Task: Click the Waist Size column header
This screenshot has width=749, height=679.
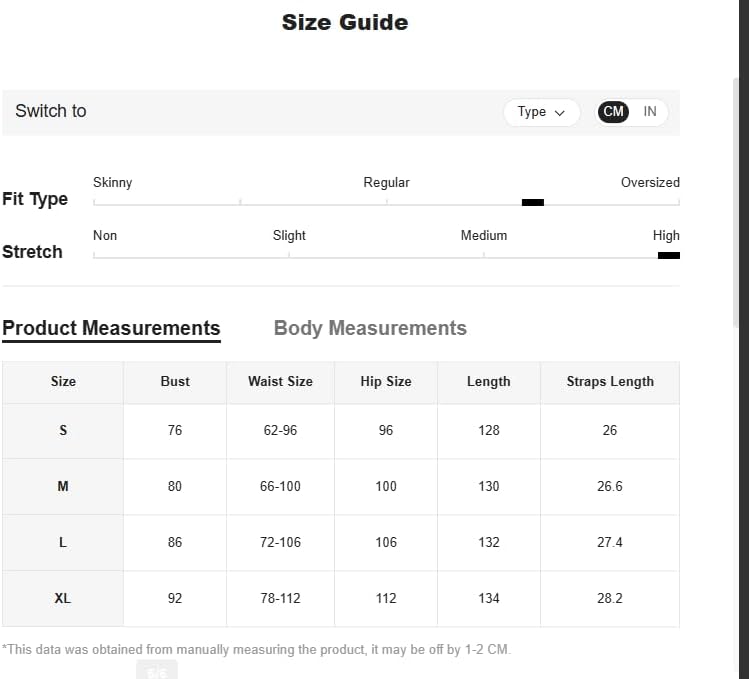Action: click(280, 382)
